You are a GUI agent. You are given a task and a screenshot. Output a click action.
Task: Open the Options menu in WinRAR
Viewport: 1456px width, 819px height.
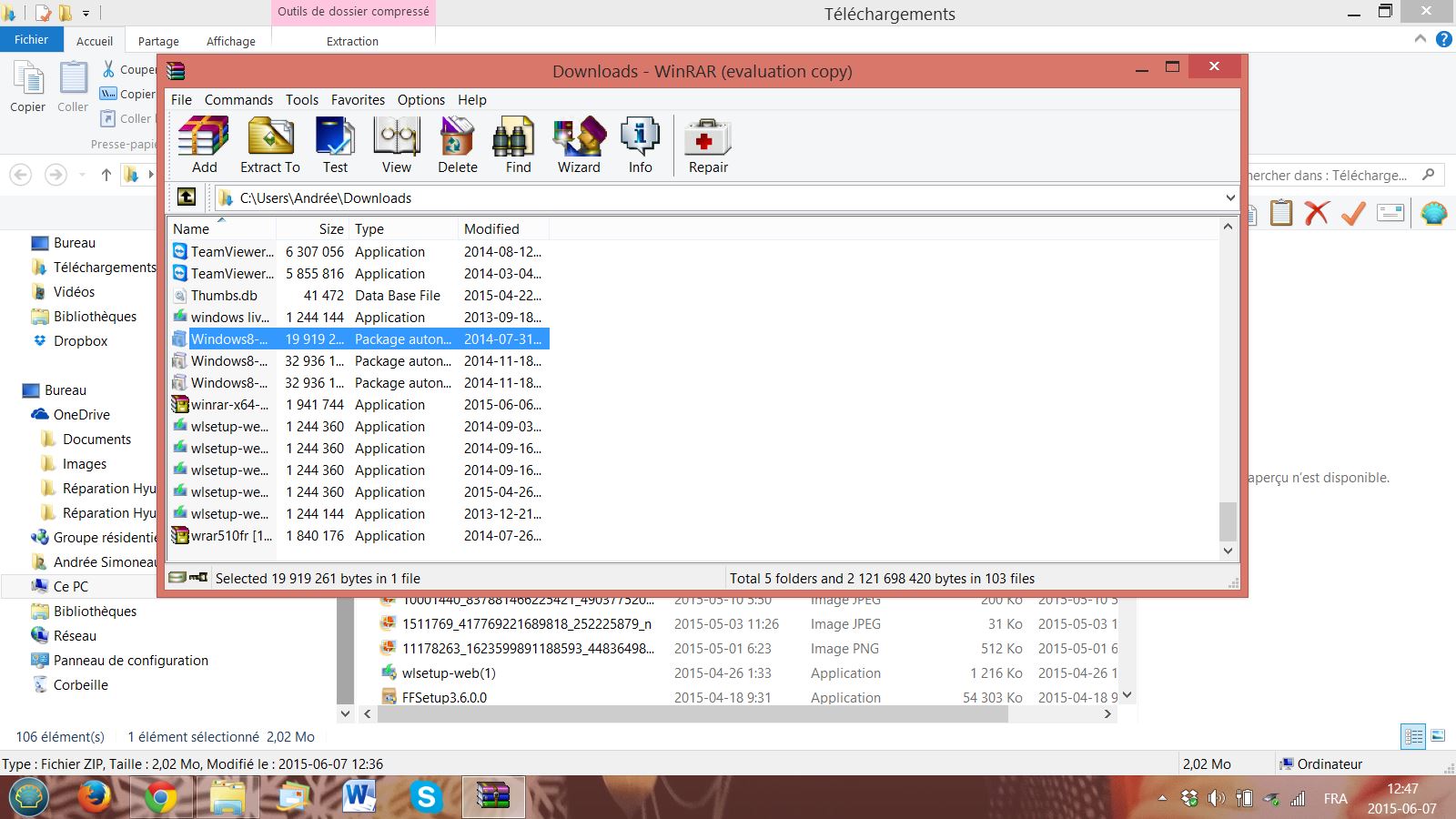click(x=421, y=100)
